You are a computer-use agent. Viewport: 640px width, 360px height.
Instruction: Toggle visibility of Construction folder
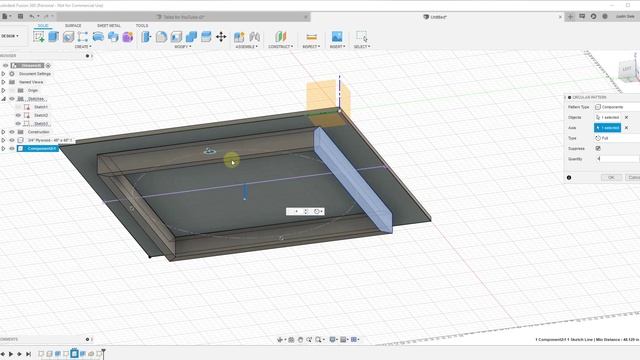pos(12,132)
